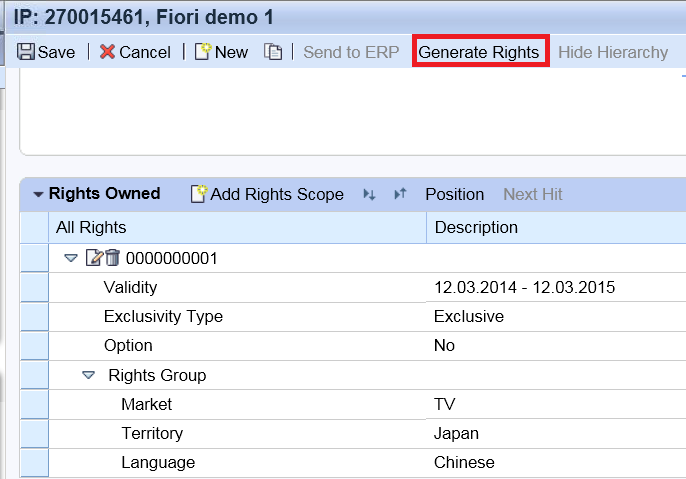The height and width of the screenshot is (479, 686).
Task: Click the Cancel text button
Action: pyautogui.click(x=145, y=52)
